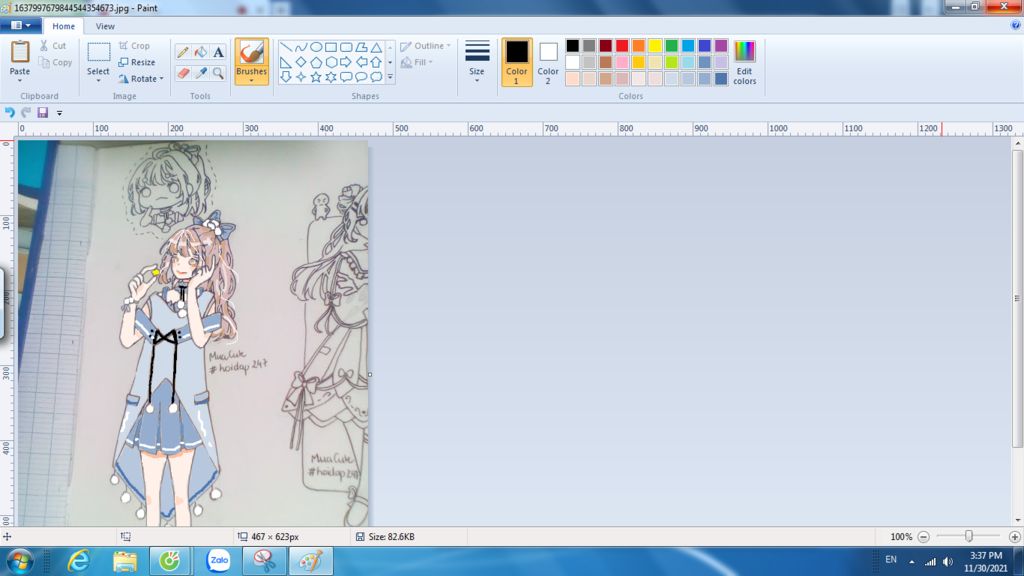Viewport: 1024px width, 576px height.
Task: Choose the Curve shape
Action: (300, 47)
